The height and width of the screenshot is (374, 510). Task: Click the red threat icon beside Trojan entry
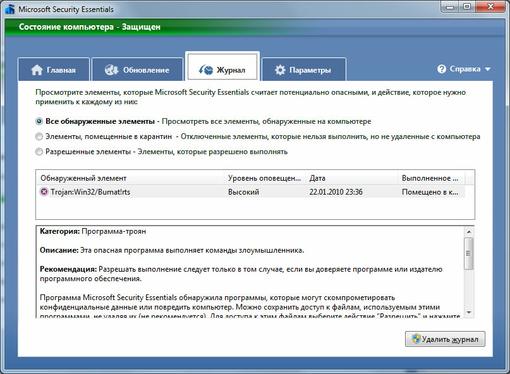tap(44, 192)
